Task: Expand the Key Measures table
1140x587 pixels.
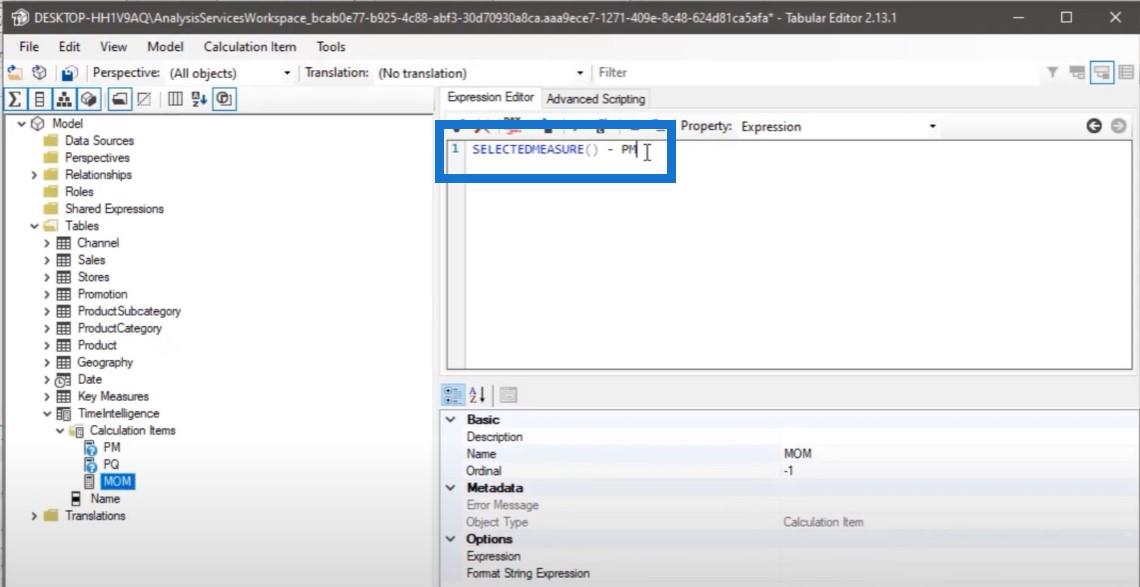Action: tap(47, 396)
